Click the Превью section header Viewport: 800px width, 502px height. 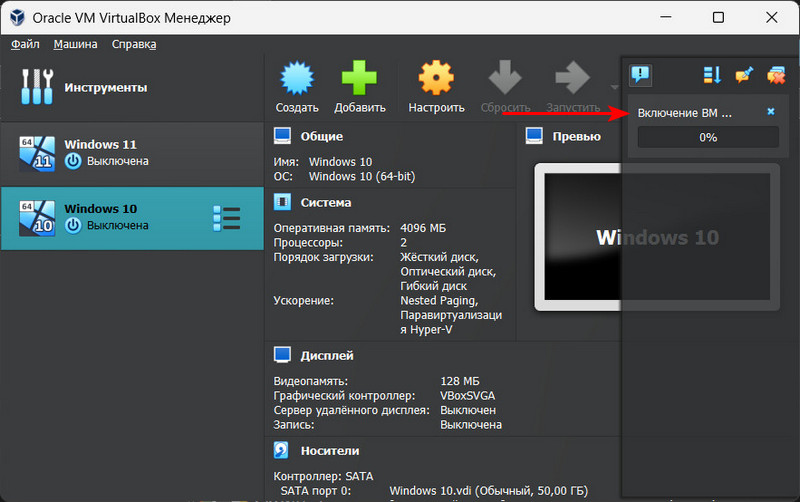click(577, 137)
